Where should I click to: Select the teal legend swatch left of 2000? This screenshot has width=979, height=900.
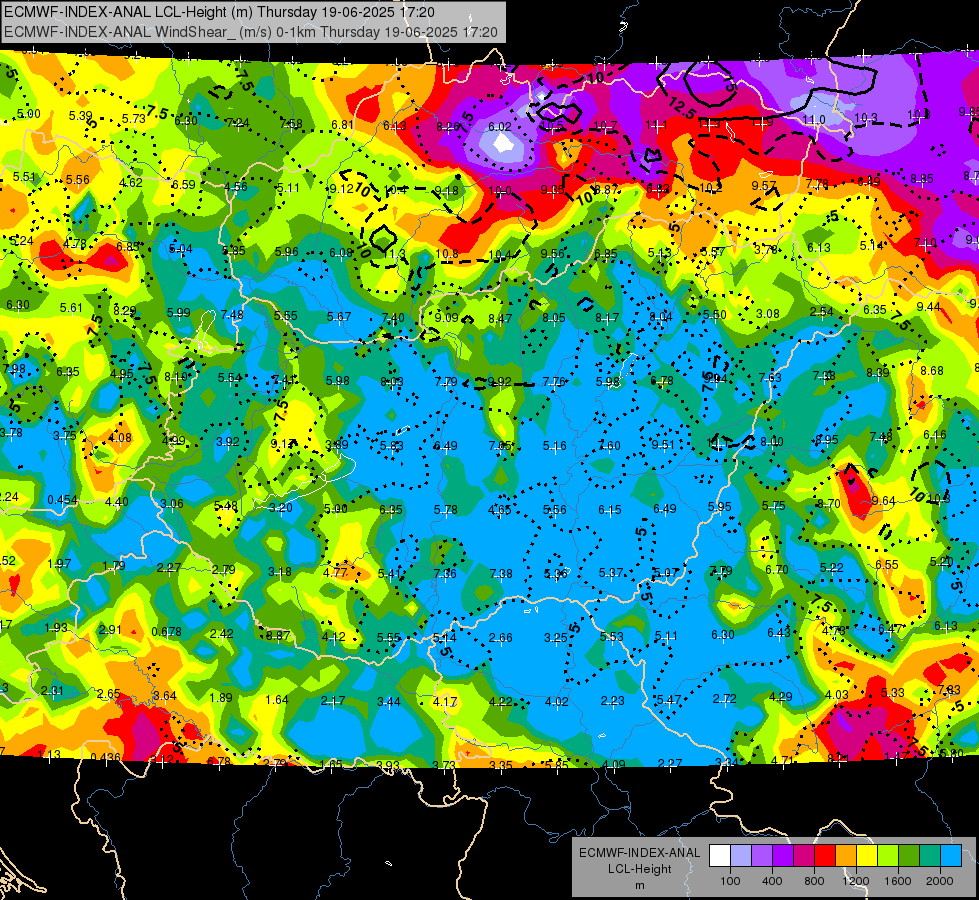tap(930, 856)
